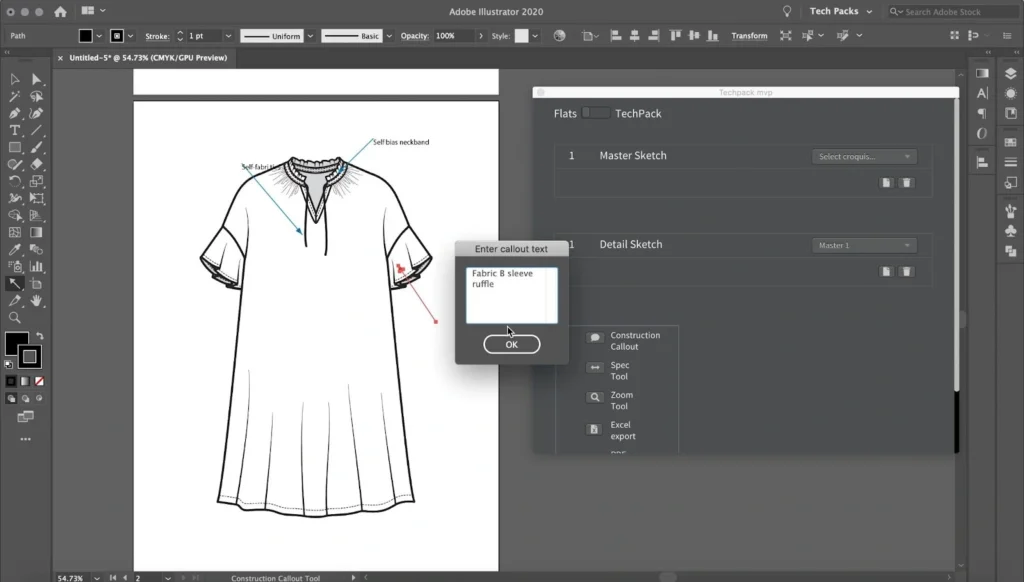Image resolution: width=1024 pixels, height=582 pixels.
Task: Delete the Master Sketch row with trash icon
Action: click(906, 183)
